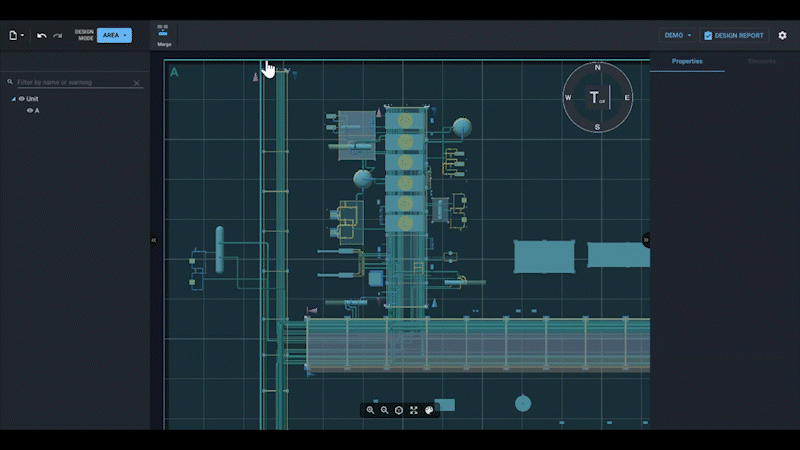This screenshot has height=450, width=800.
Task: Select the area A label on the canvas
Action: click(x=174, y=72)
